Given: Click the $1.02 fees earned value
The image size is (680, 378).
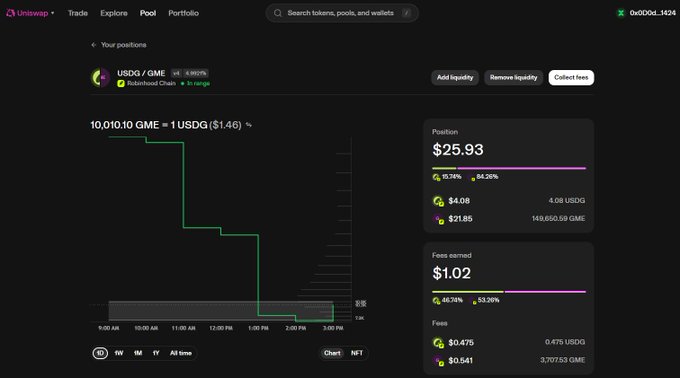Looking at the screenshot, I should pos(451,273).
